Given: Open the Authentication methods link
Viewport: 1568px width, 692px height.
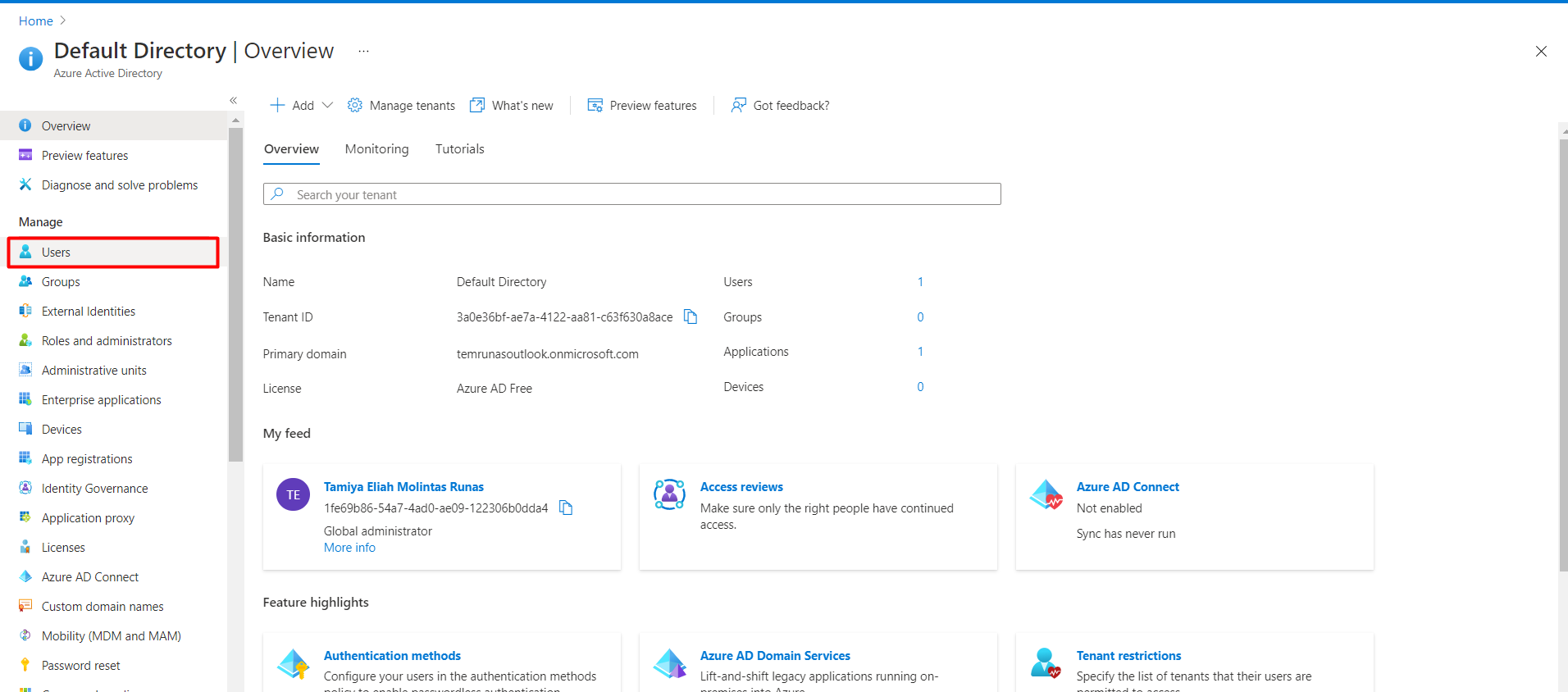Looking at the screenshot, I should (392, 655).
